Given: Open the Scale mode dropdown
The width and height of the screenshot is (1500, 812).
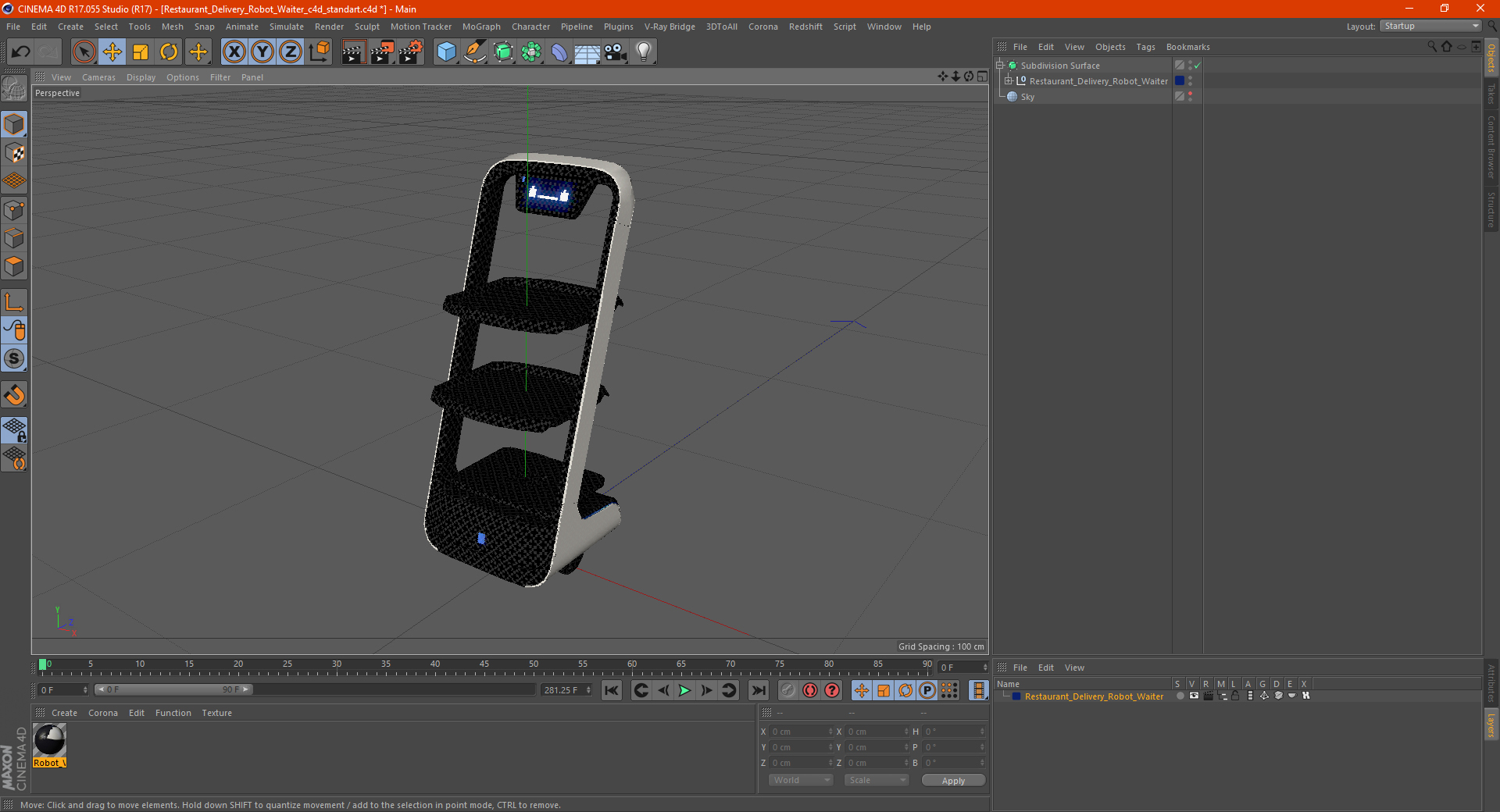Looking at the screenshot, I should click(877, 780).
